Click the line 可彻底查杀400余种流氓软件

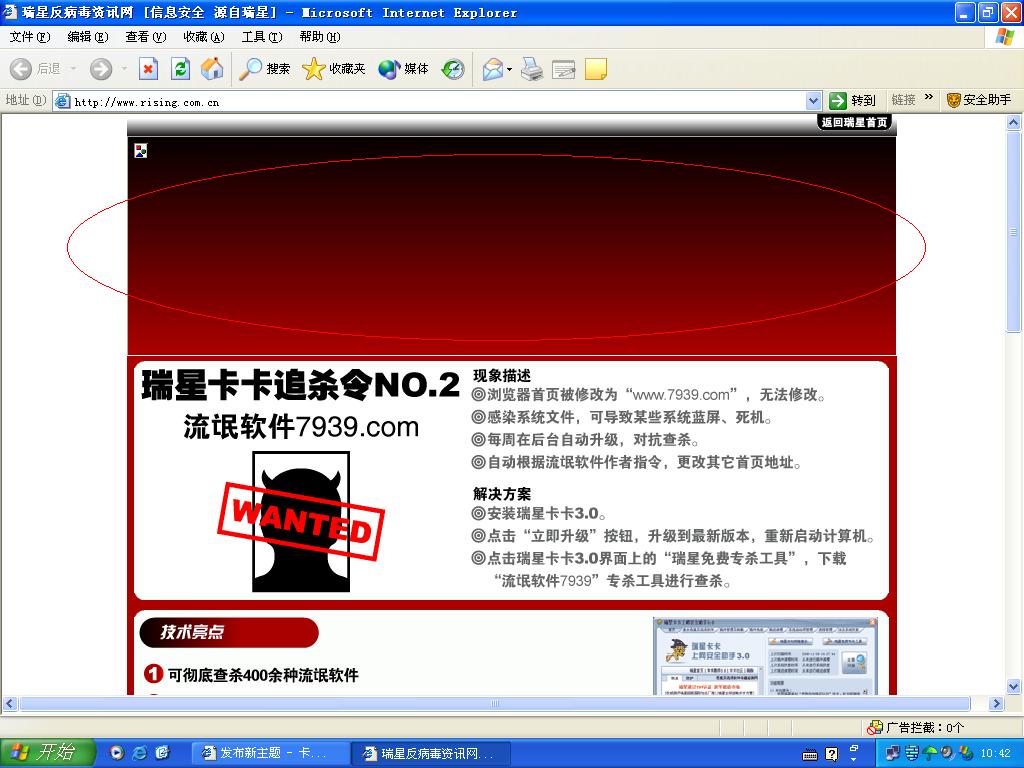click(263, 675)
